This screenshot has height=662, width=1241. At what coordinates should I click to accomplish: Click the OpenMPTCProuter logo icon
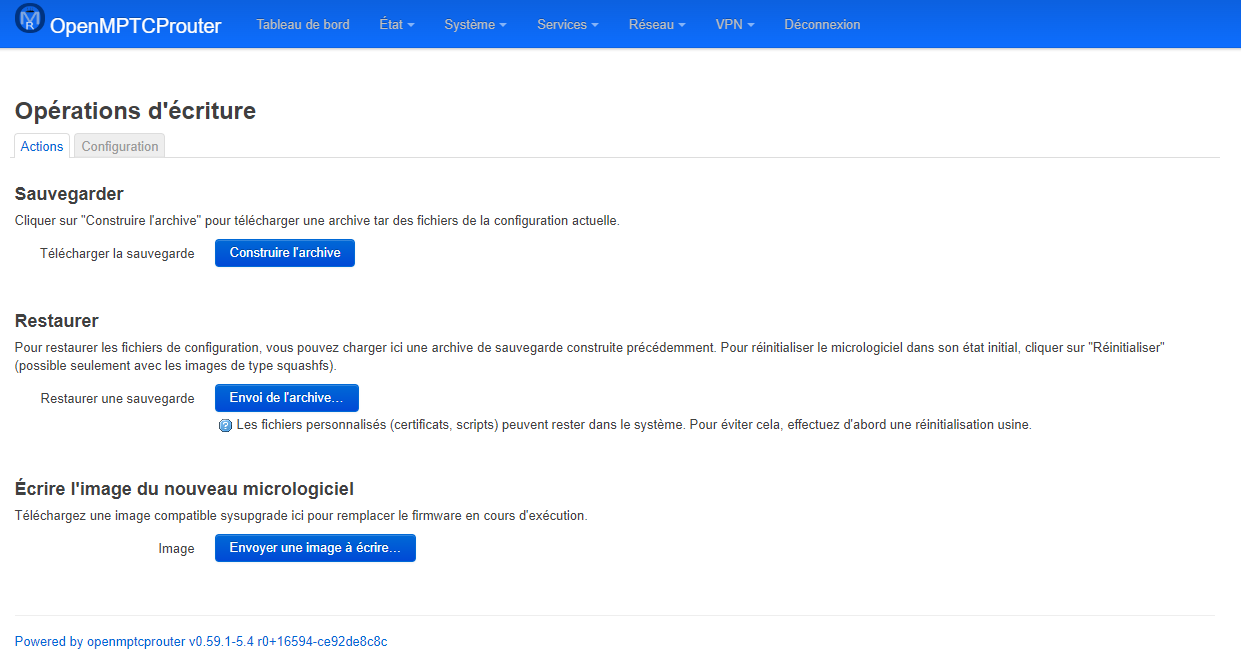coord(30,18)
